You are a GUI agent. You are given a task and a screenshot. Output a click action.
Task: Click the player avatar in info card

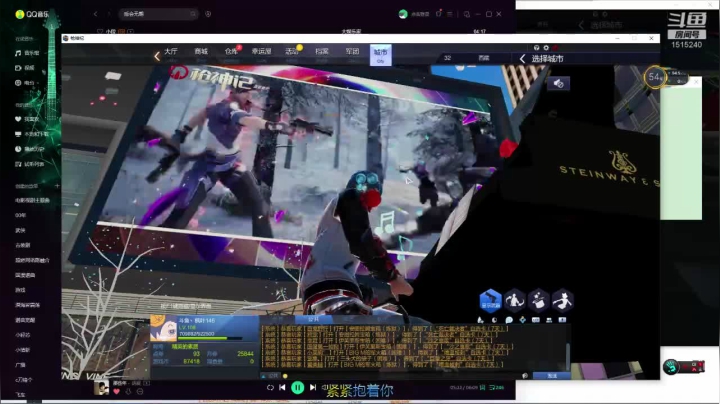pyautogui.click(x=163, y=328)
